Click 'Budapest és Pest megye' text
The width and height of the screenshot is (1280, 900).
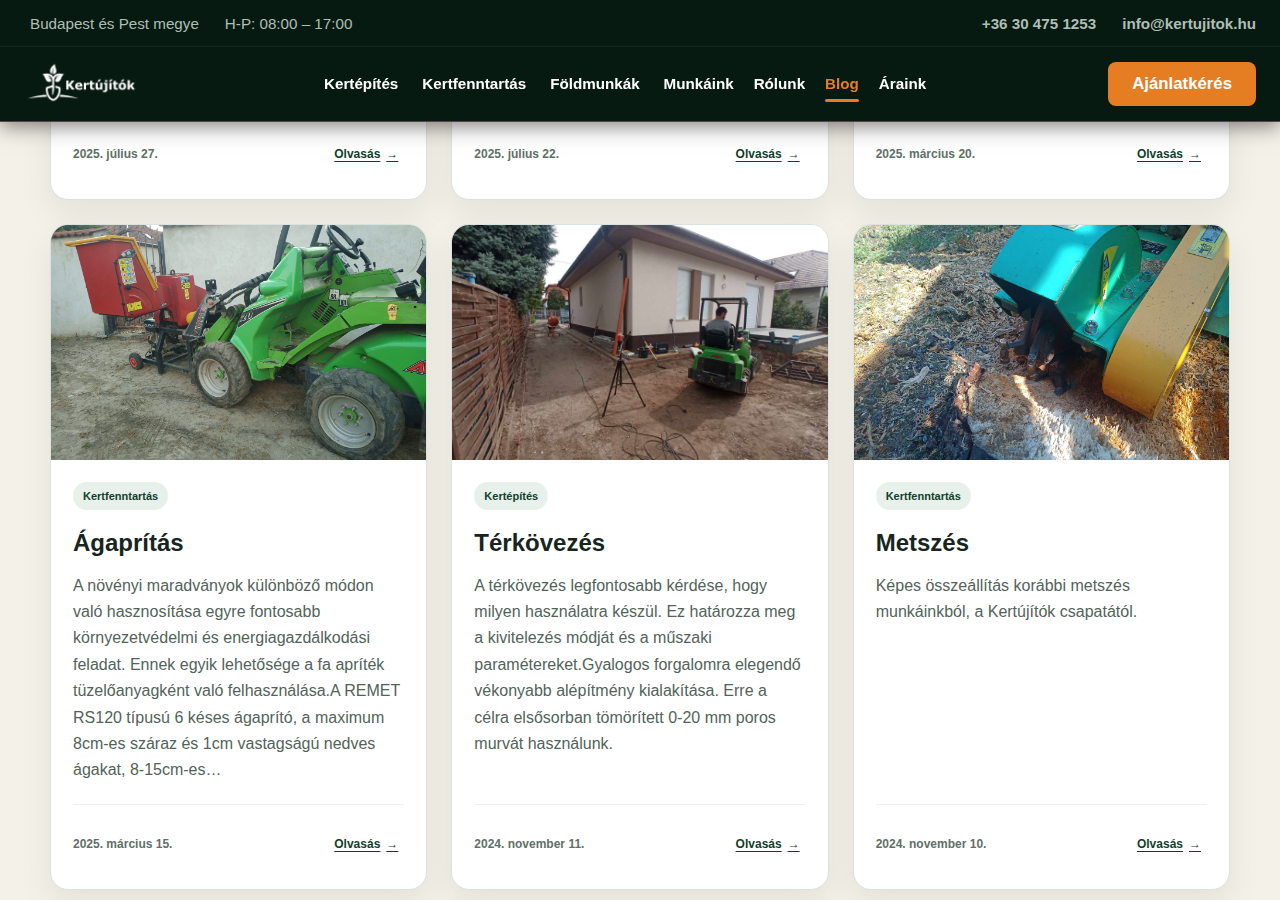coord(114,24)
